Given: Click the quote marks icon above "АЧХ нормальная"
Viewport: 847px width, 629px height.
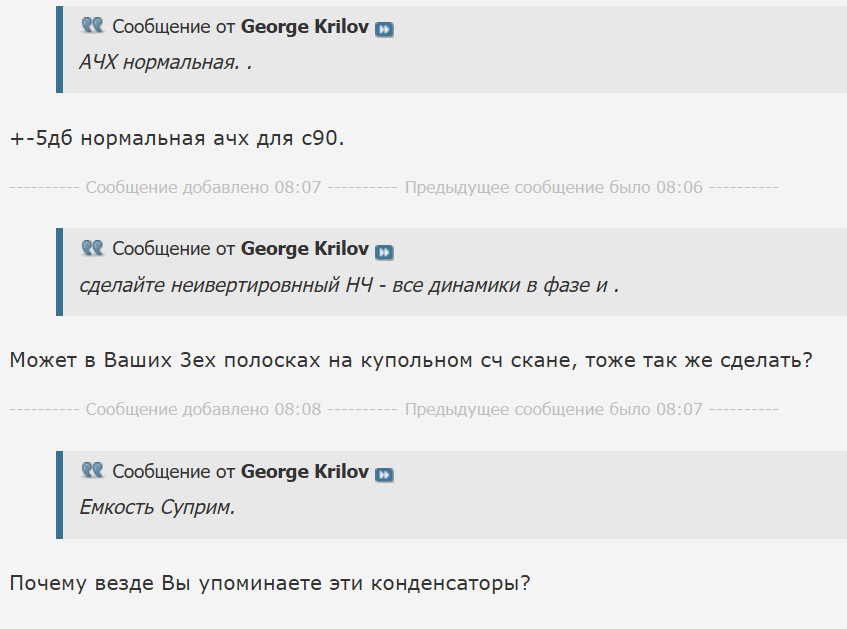Looking at the screenshot, I should tap(92, 25).
